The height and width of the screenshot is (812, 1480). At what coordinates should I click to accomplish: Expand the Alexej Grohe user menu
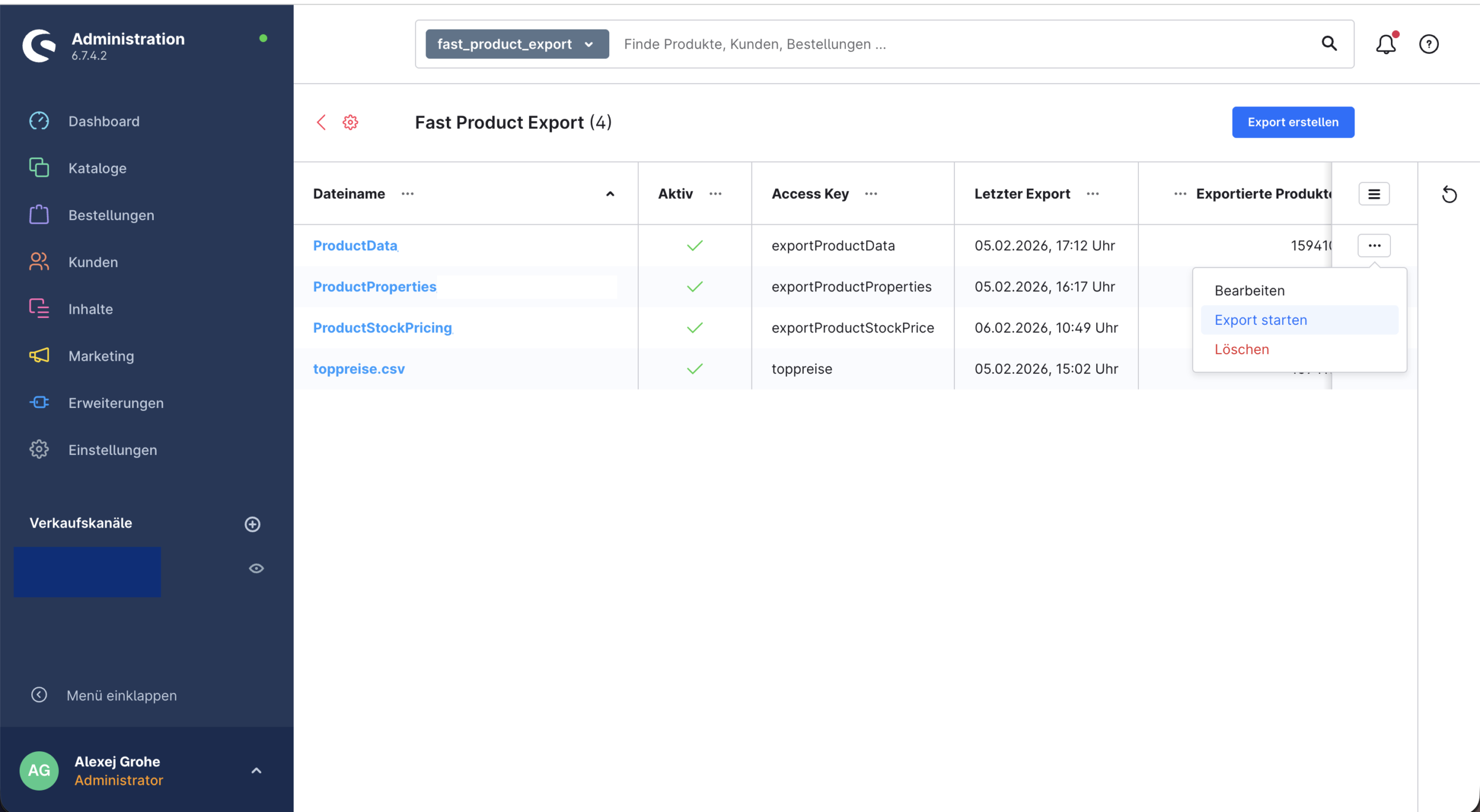(x=256, y=770)
